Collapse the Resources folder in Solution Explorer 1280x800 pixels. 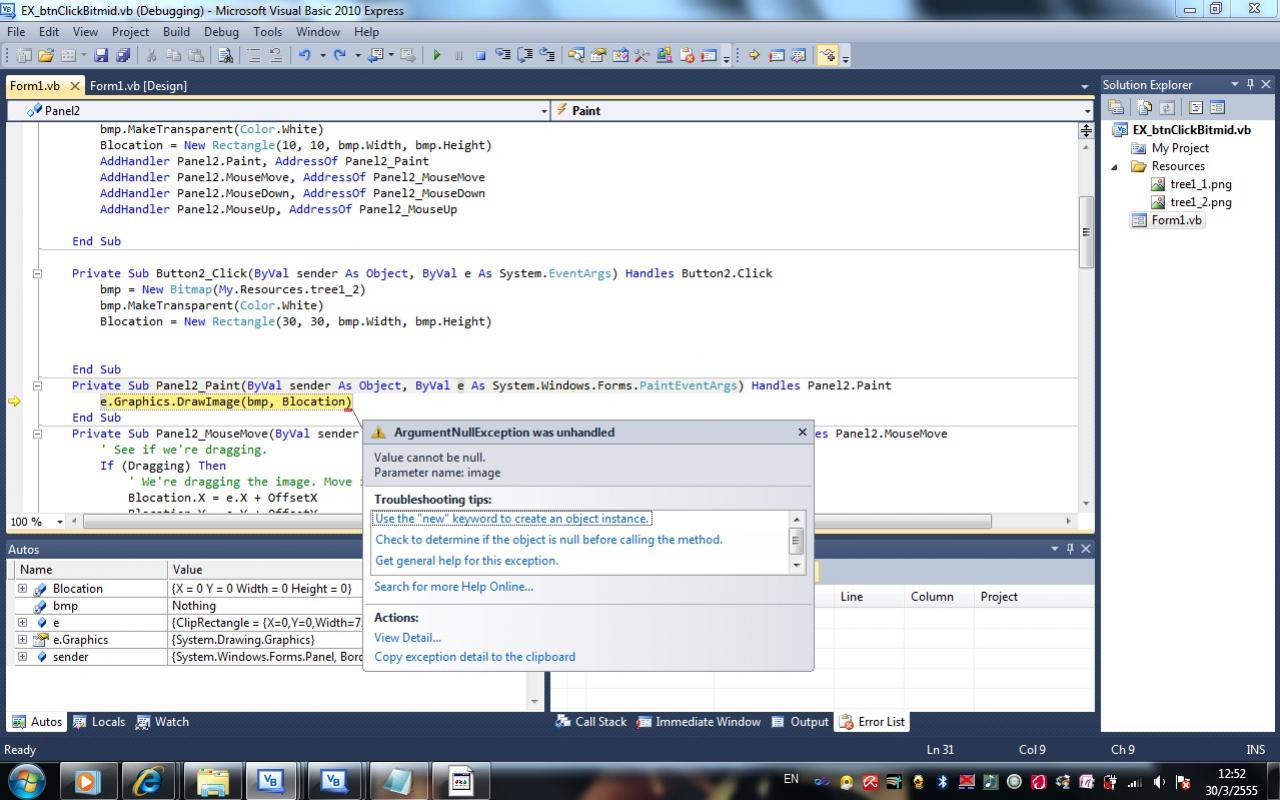pos(1115,167)
